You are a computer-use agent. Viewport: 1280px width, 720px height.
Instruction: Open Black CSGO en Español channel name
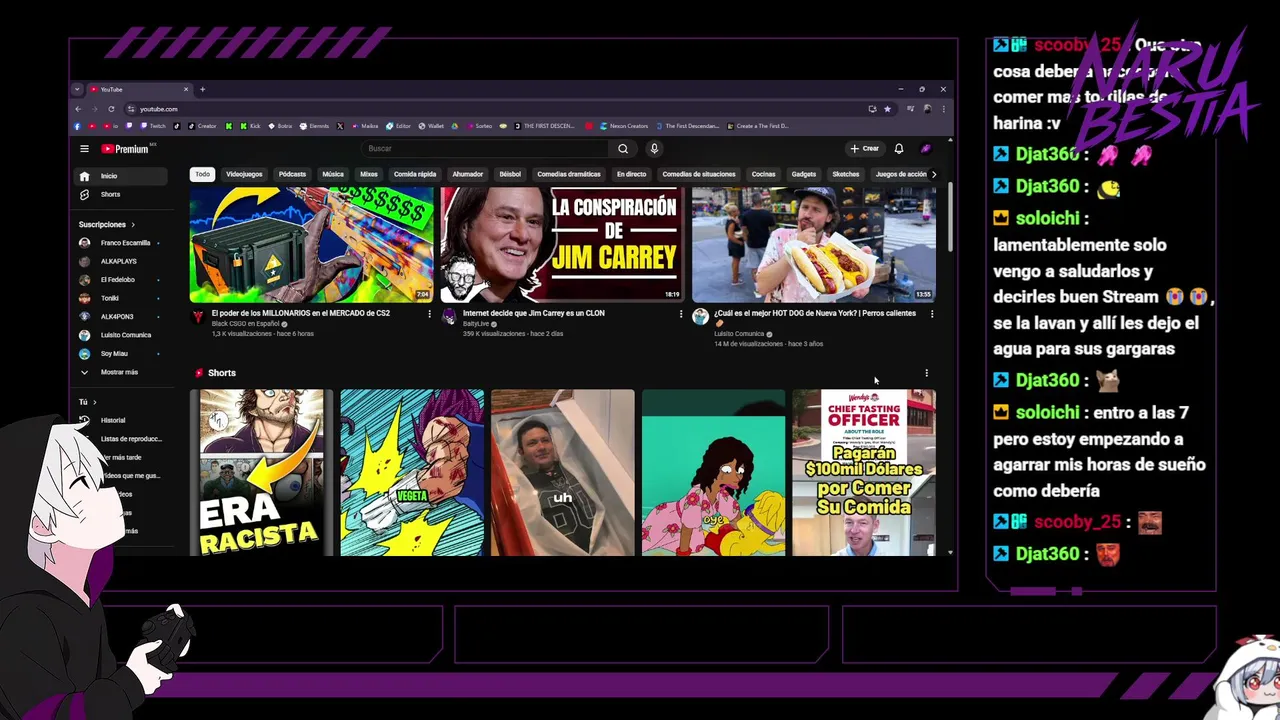pos(246,324)
